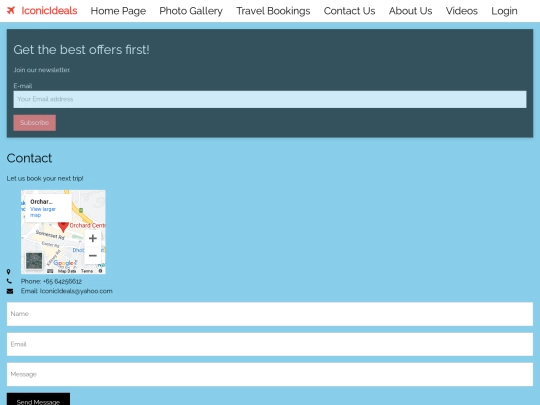The width and height of the screenshot is (540, 405).
Task: Focus the Message input field
Action: (270, 374)
